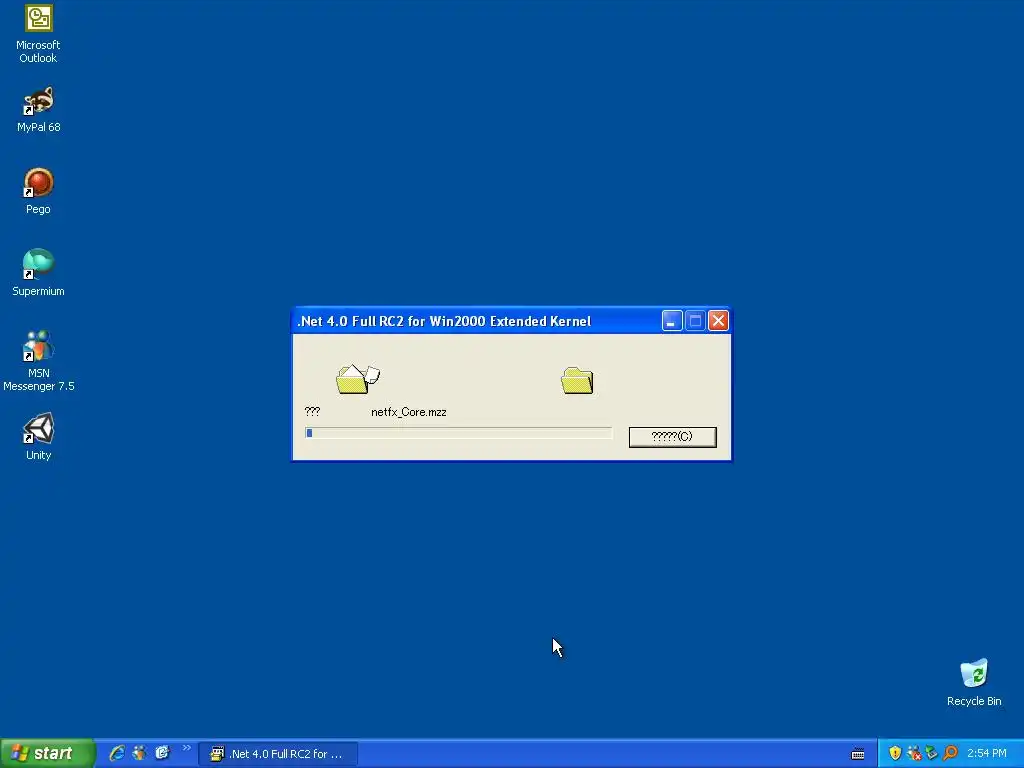This screenshot has width=1024, height=768.
Task: Click the 2:54 PM system clock
Action: pos(987,754)
